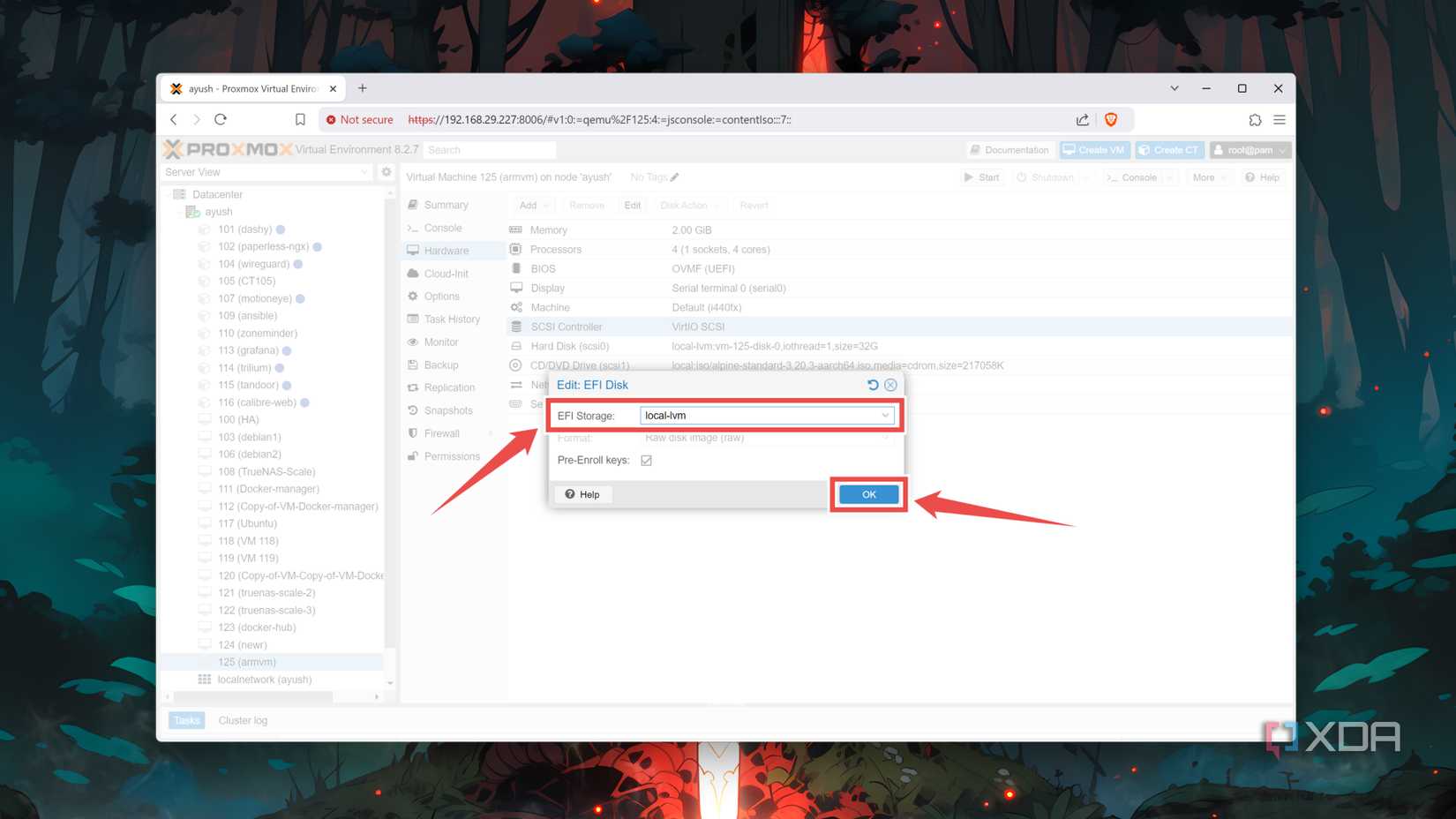This screenshot has height=819, width=1456.
Task: Select container 104 (wireguard)
Action: pyautogui.click(x=253, y=264)
